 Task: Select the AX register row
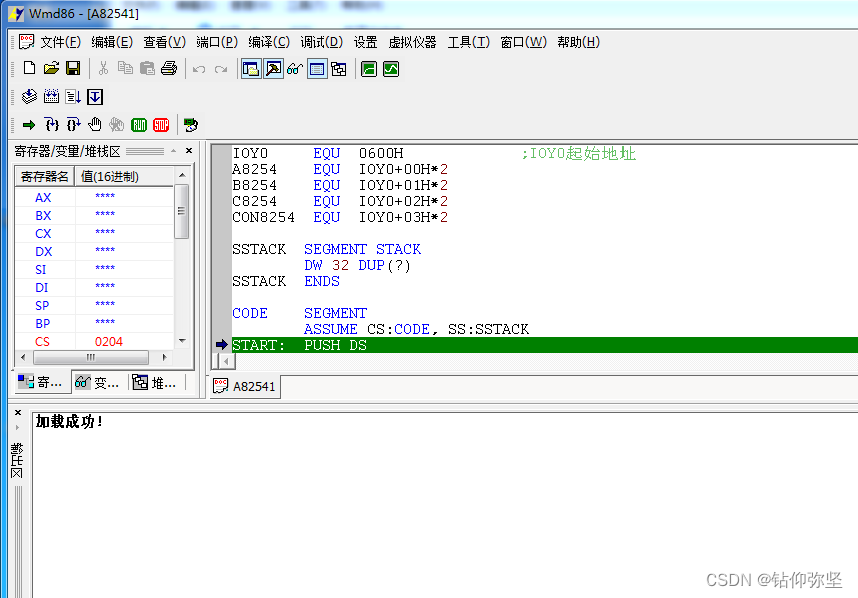(94, 197)
